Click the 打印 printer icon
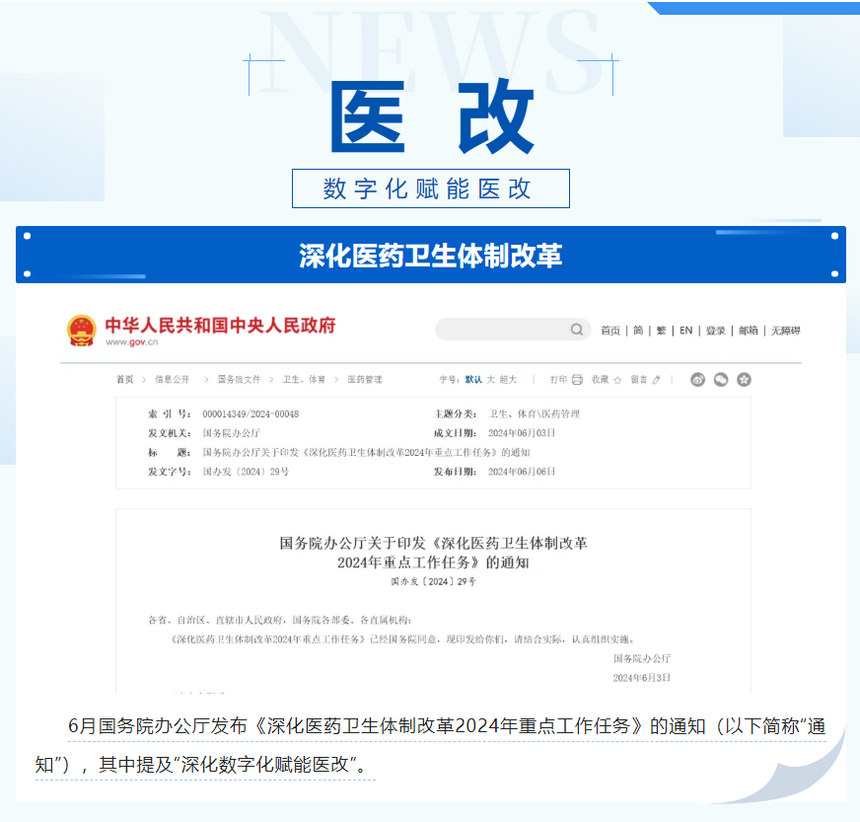This screenshot has width=860, height=822. pyautogui.click(x=577, y=379)
